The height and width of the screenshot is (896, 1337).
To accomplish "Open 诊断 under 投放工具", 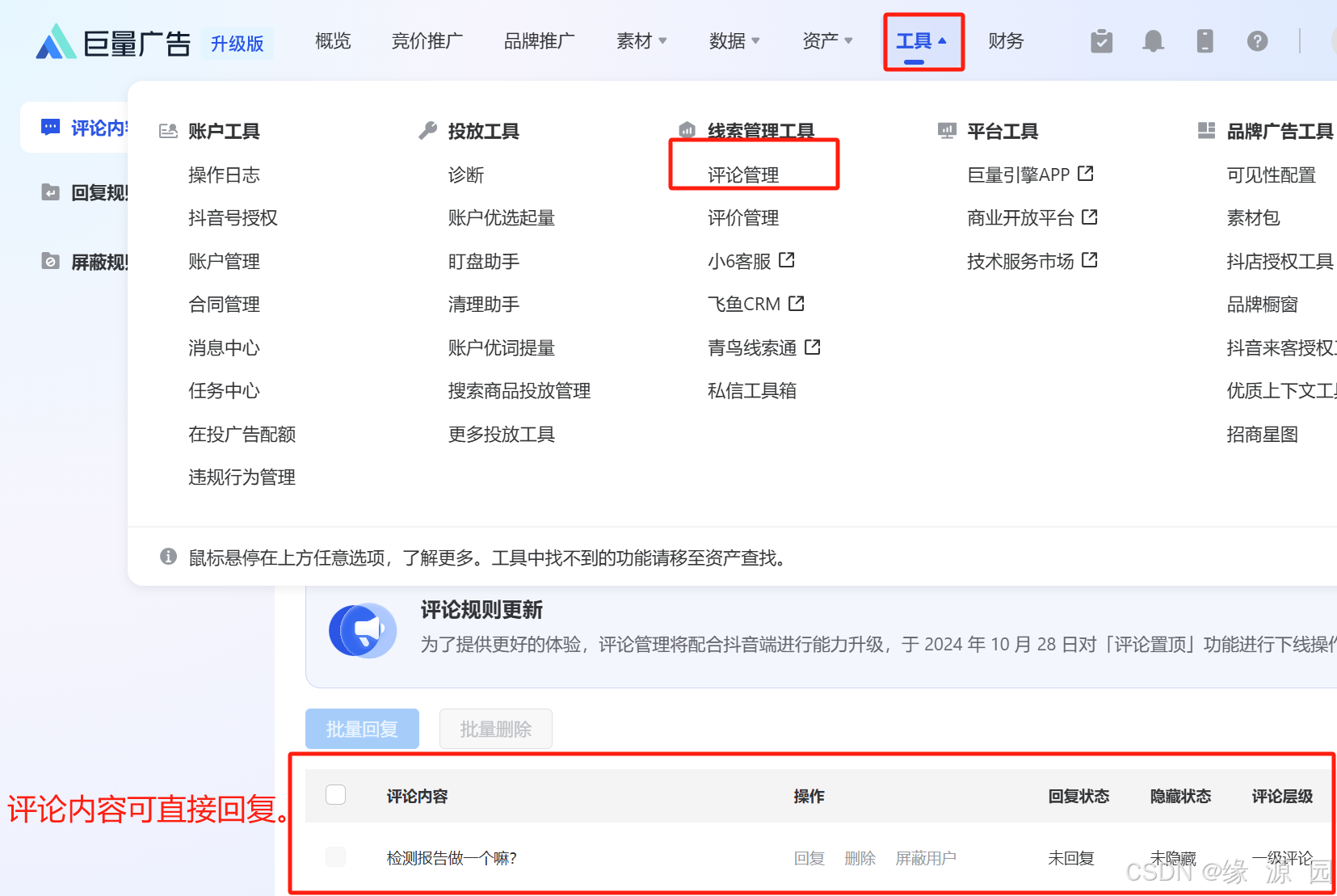I will 466,175.
